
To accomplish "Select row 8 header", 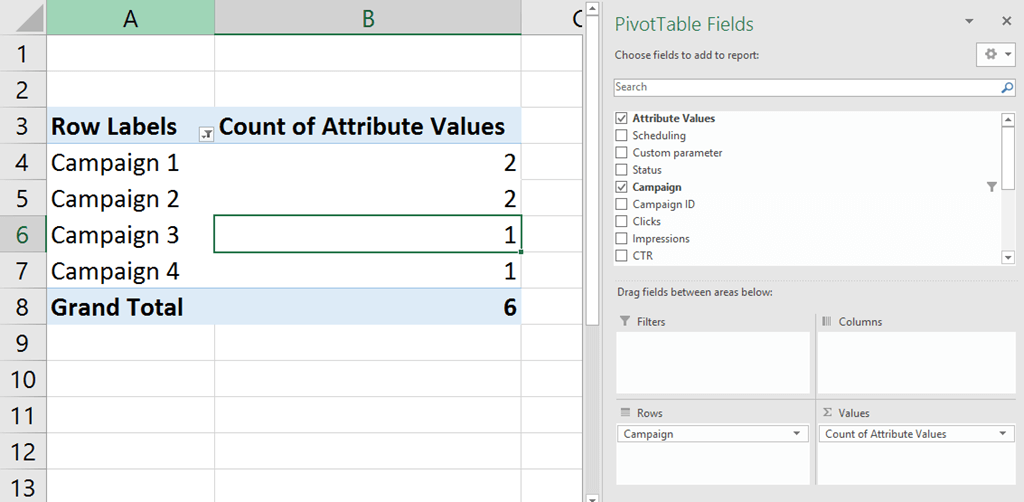I will (x=22, y=307).
